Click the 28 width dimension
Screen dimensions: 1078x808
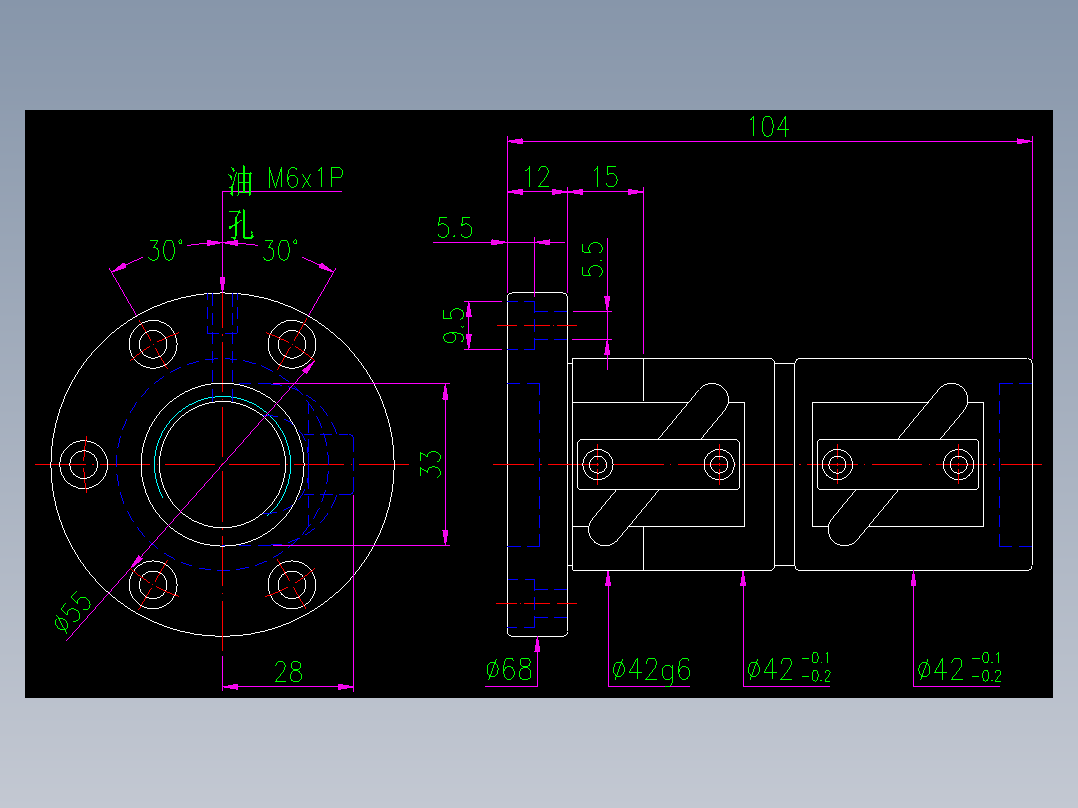click(289, 671)
